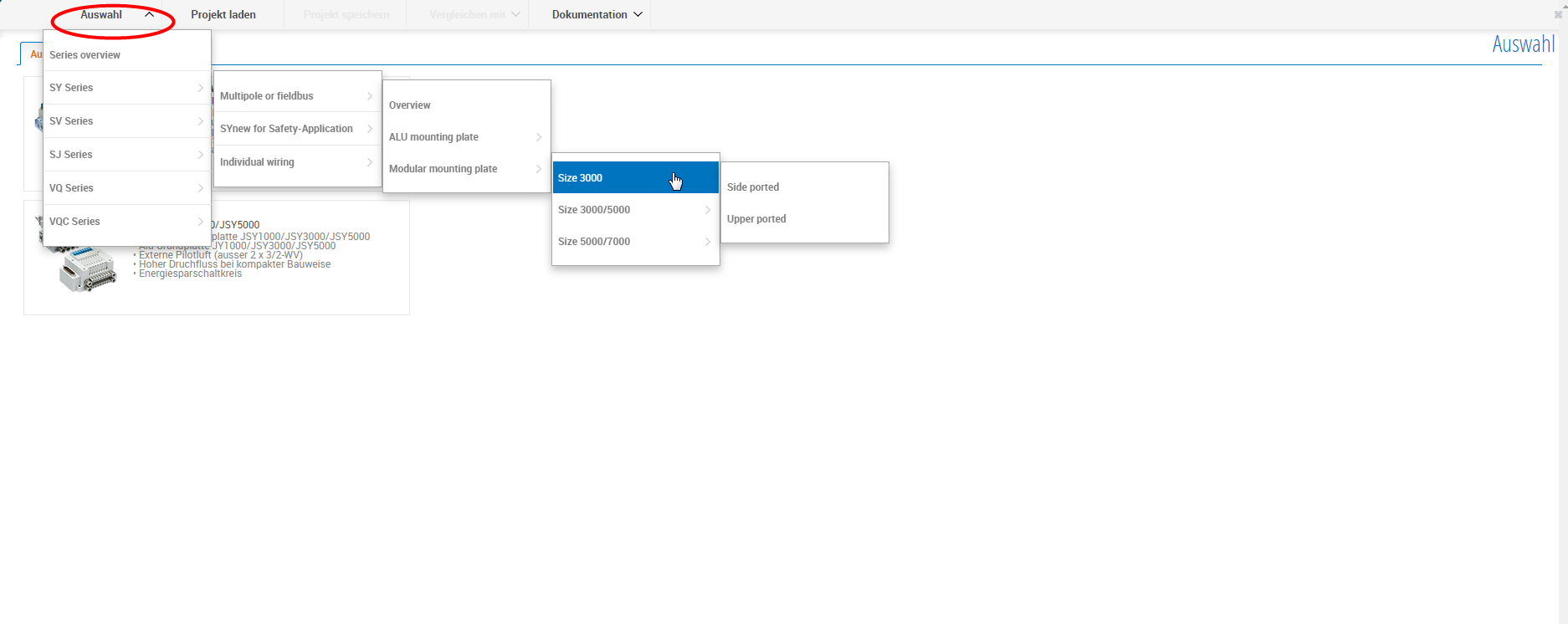This screenshot has width=1568, height=624.
Task: Choose Individual wiring entry
Action: [x=297, y=162]
